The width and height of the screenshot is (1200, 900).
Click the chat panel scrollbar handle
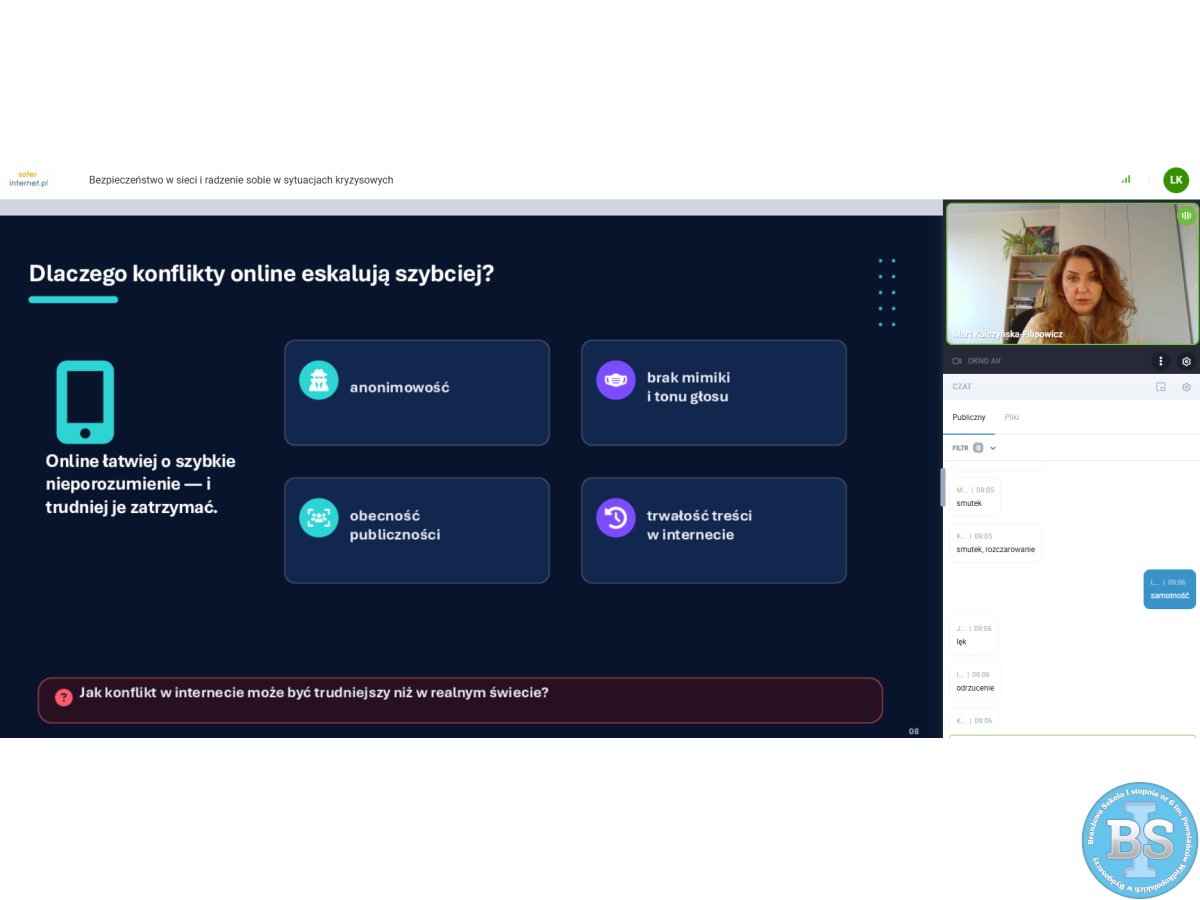pos(942,487)
